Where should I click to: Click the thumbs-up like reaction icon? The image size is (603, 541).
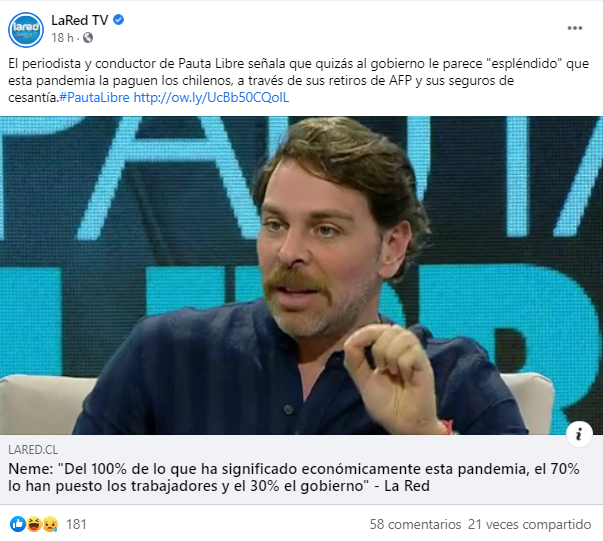click(18, 524)
